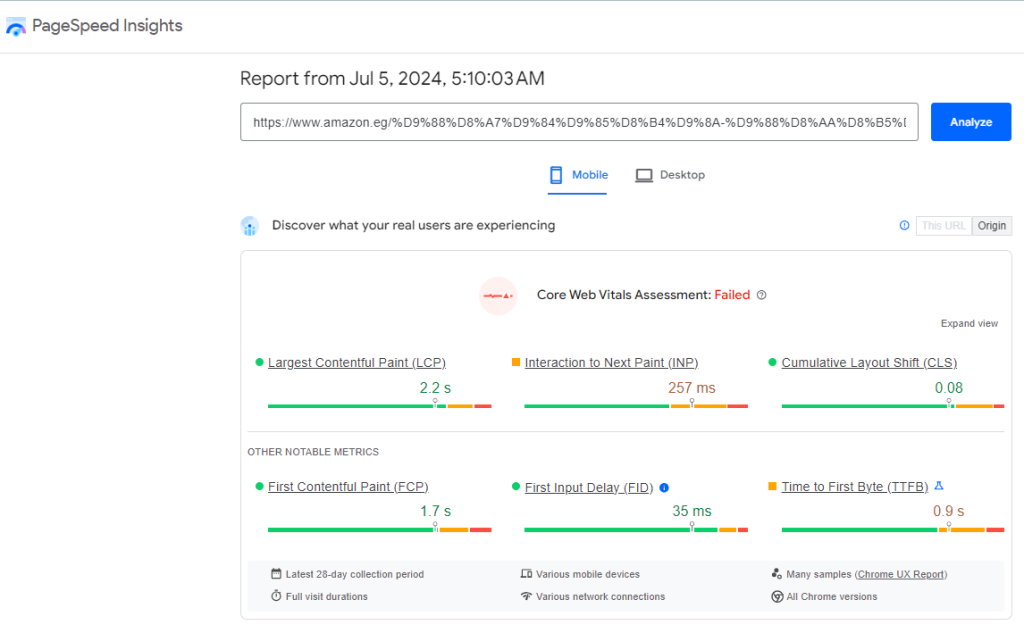
Task: Open the info tooltip beside Core Web Vitals Assessment
Action: (x=761, y=295)
